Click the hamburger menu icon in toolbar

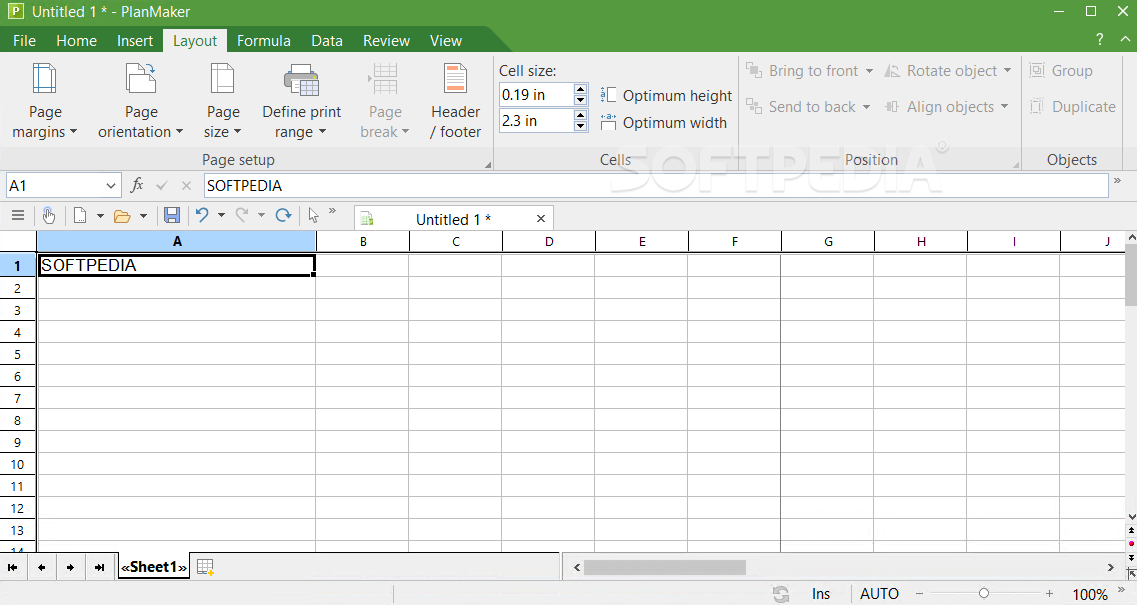(18, 215)
